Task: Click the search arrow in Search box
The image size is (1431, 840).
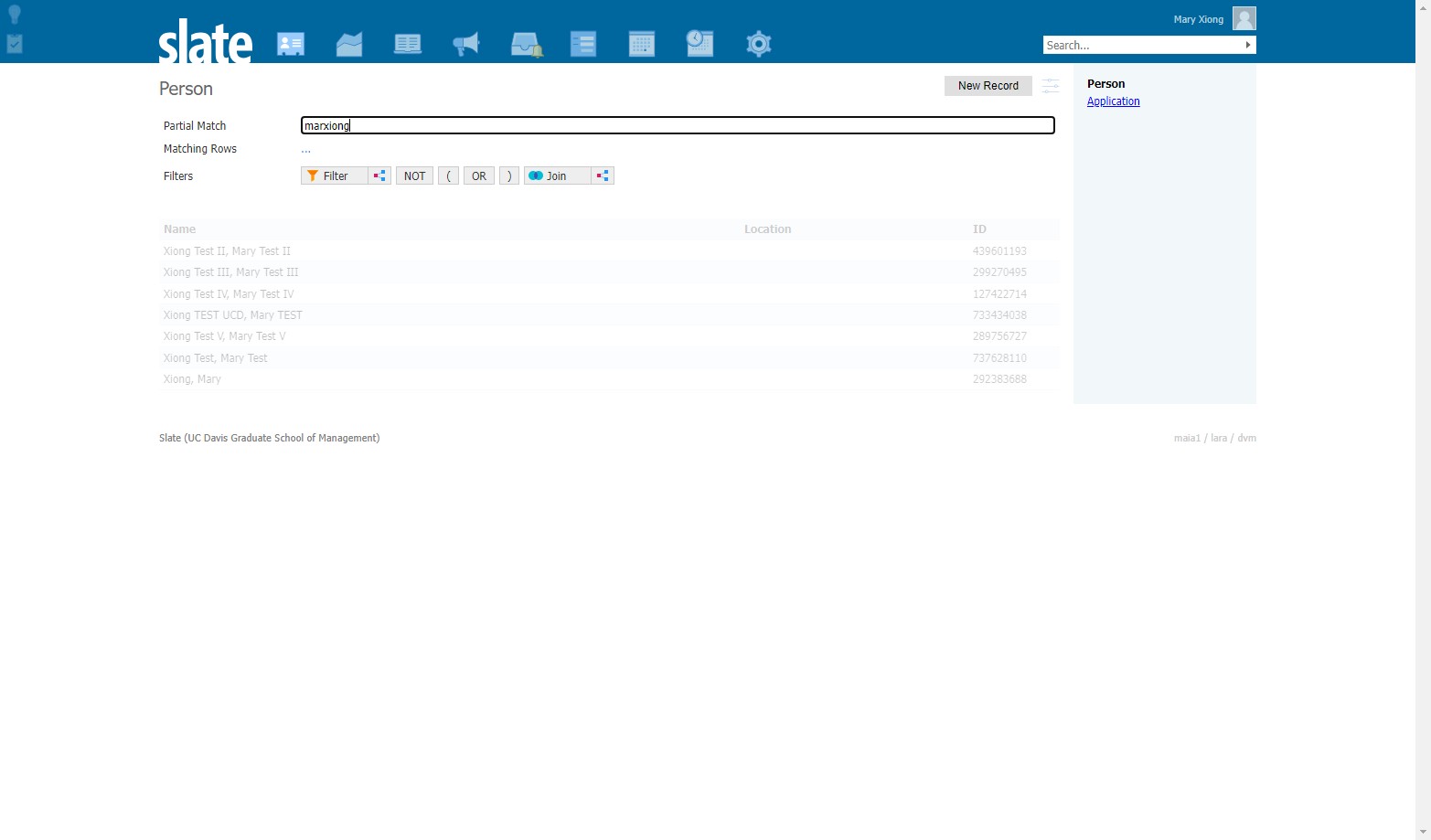Action: [1248, 45]
